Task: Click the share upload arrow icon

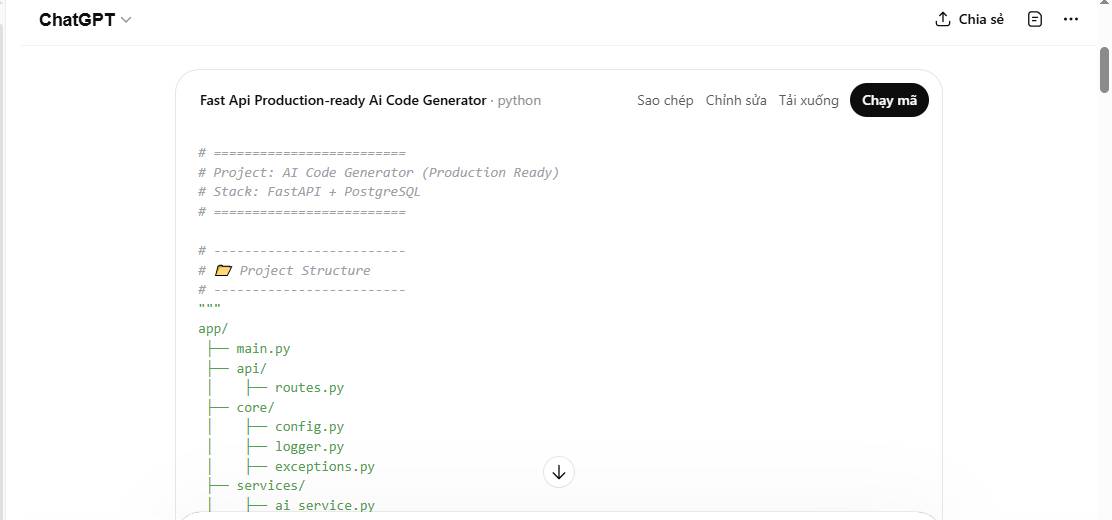Action: click(x=942, y=20)
